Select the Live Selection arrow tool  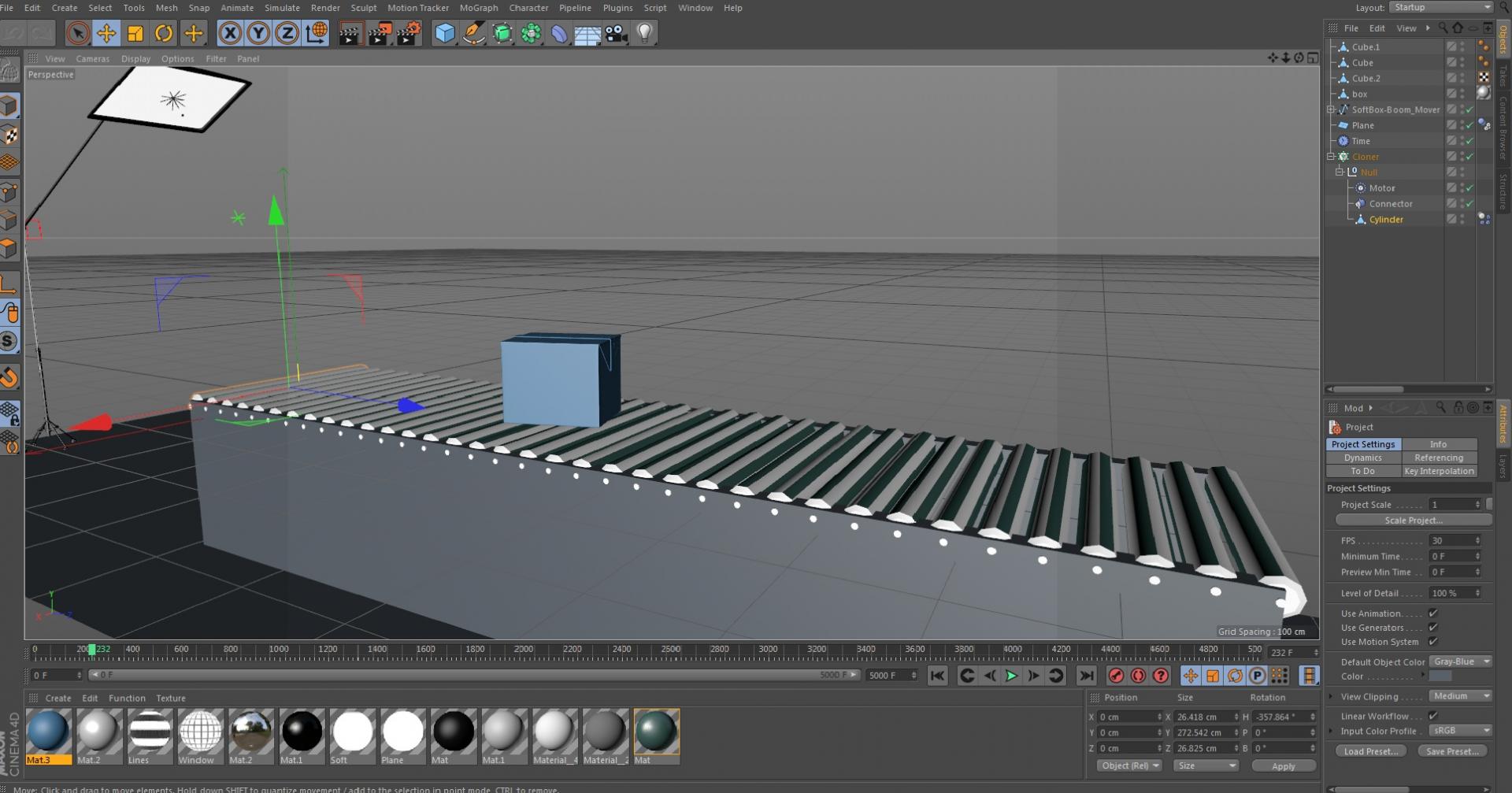click(x=77, y=33)
